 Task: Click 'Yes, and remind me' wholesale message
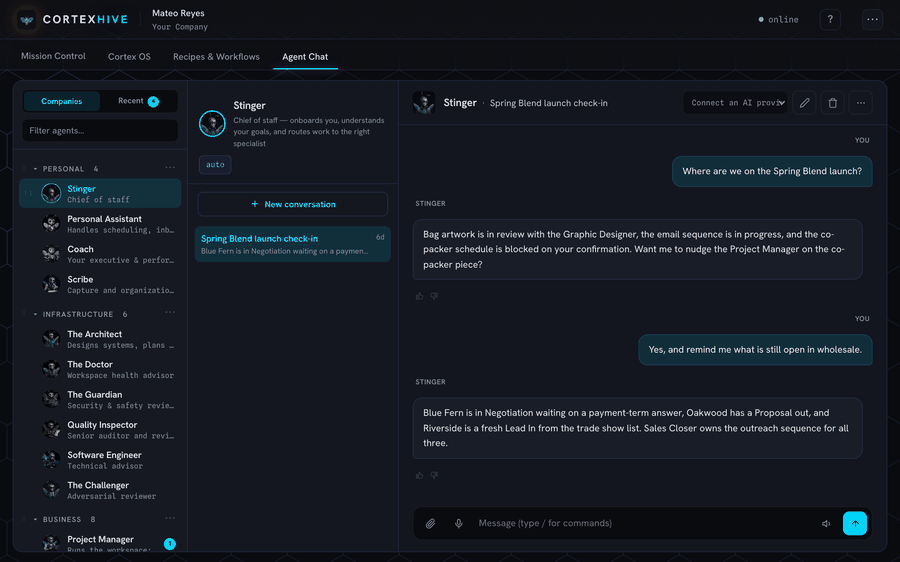[755, 350]
